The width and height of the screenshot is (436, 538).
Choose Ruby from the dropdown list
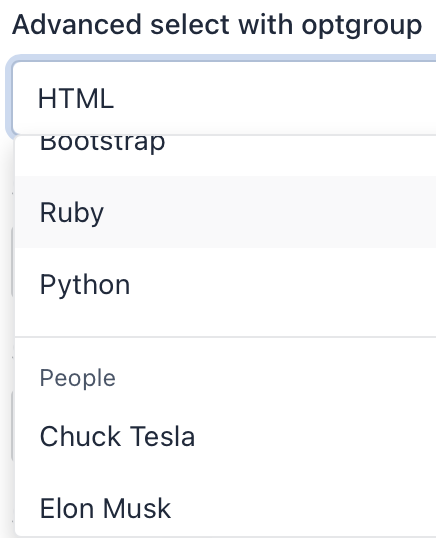(x=226, y=212)
